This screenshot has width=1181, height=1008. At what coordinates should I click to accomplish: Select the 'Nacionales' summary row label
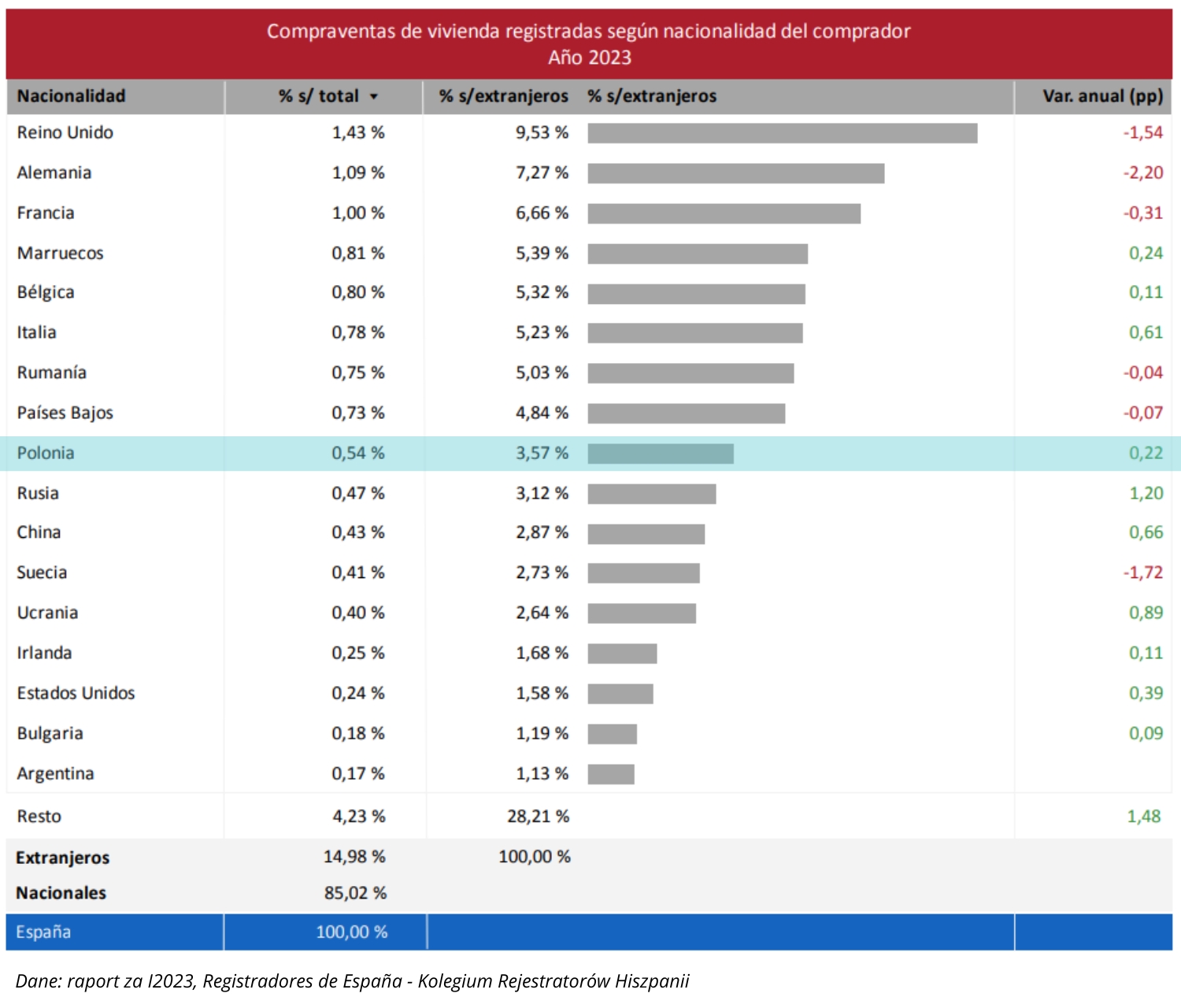coord(61,893)
